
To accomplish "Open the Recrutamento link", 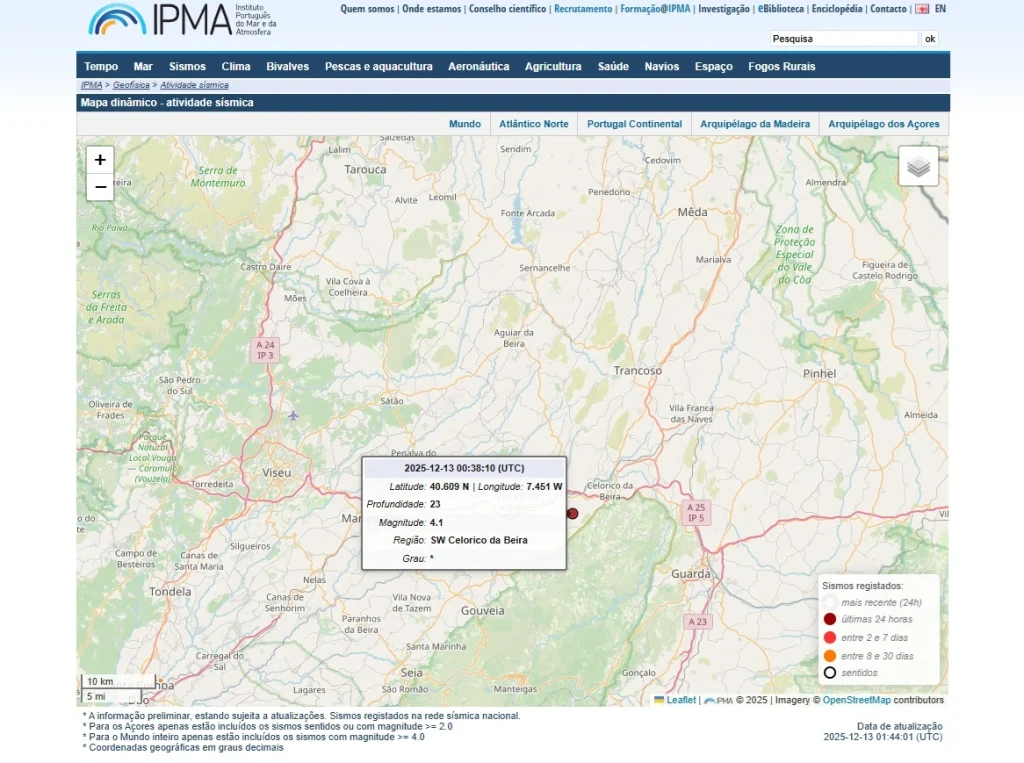I will (x=583, y=9).
